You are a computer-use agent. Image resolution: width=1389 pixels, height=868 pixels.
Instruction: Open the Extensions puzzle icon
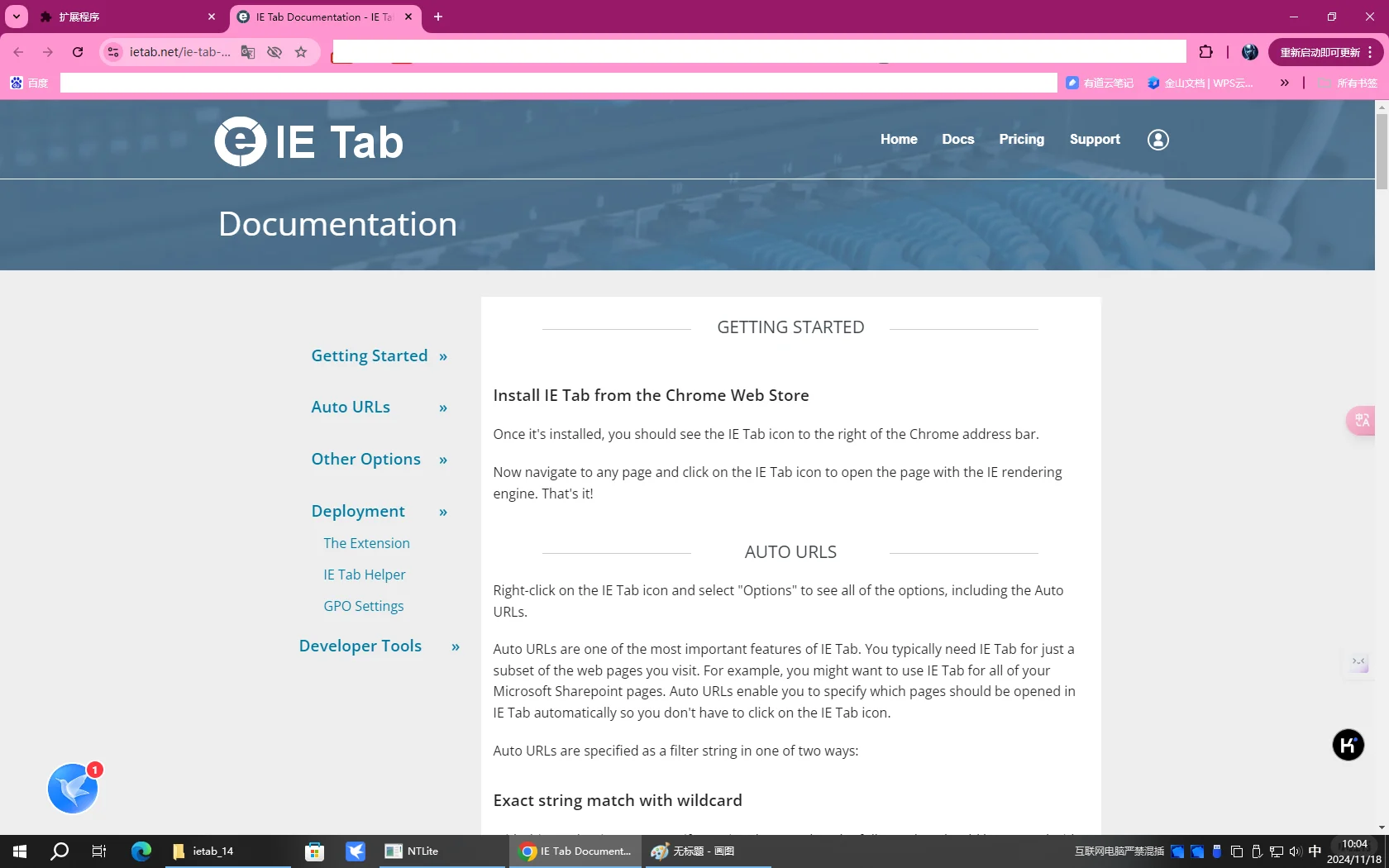pyautogui.click(x=1205, y=52)
